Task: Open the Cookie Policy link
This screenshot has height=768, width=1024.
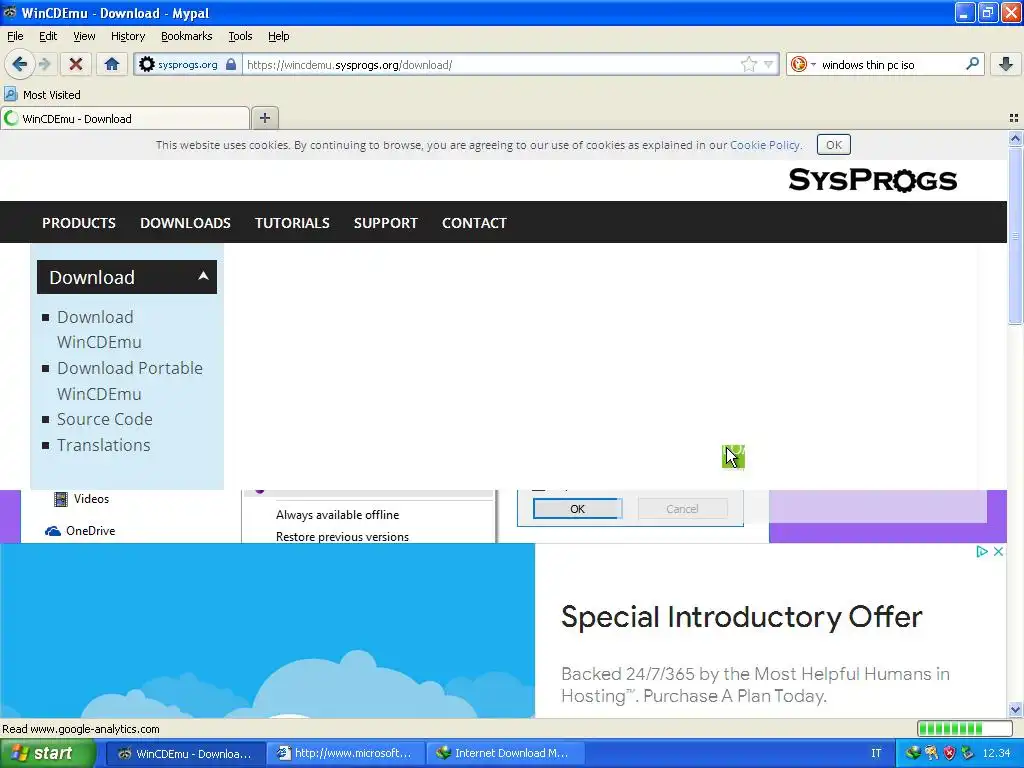Action: coord(765,145)
